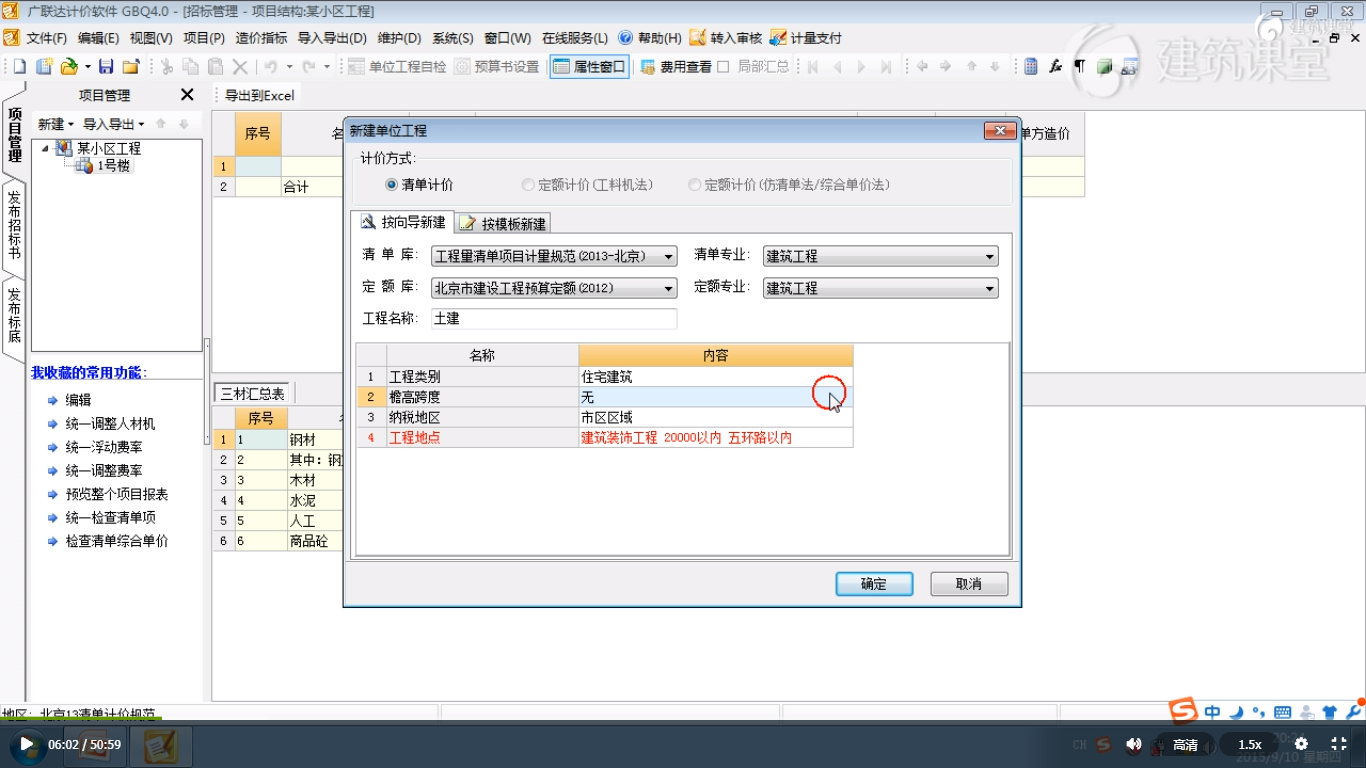Click the save floppy disk icon

point(106,67)
